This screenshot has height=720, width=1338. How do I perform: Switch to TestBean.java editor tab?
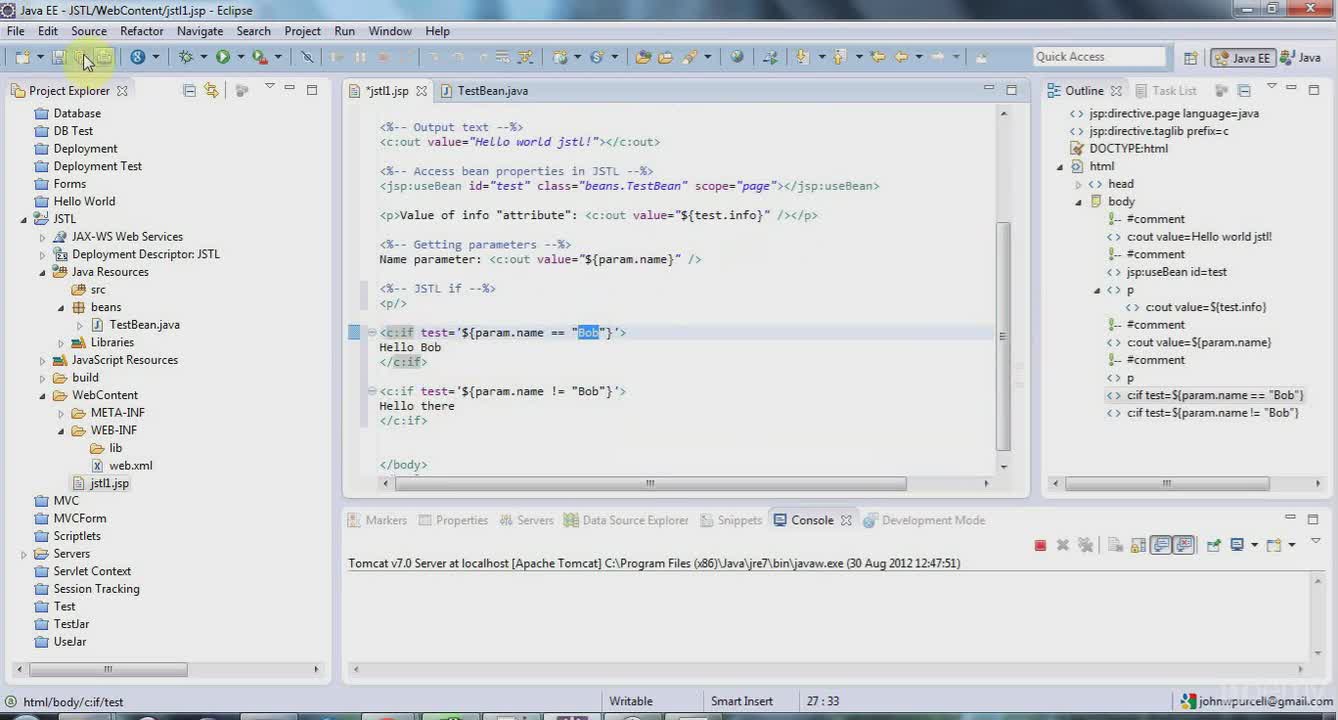click(x=485, y=90)
